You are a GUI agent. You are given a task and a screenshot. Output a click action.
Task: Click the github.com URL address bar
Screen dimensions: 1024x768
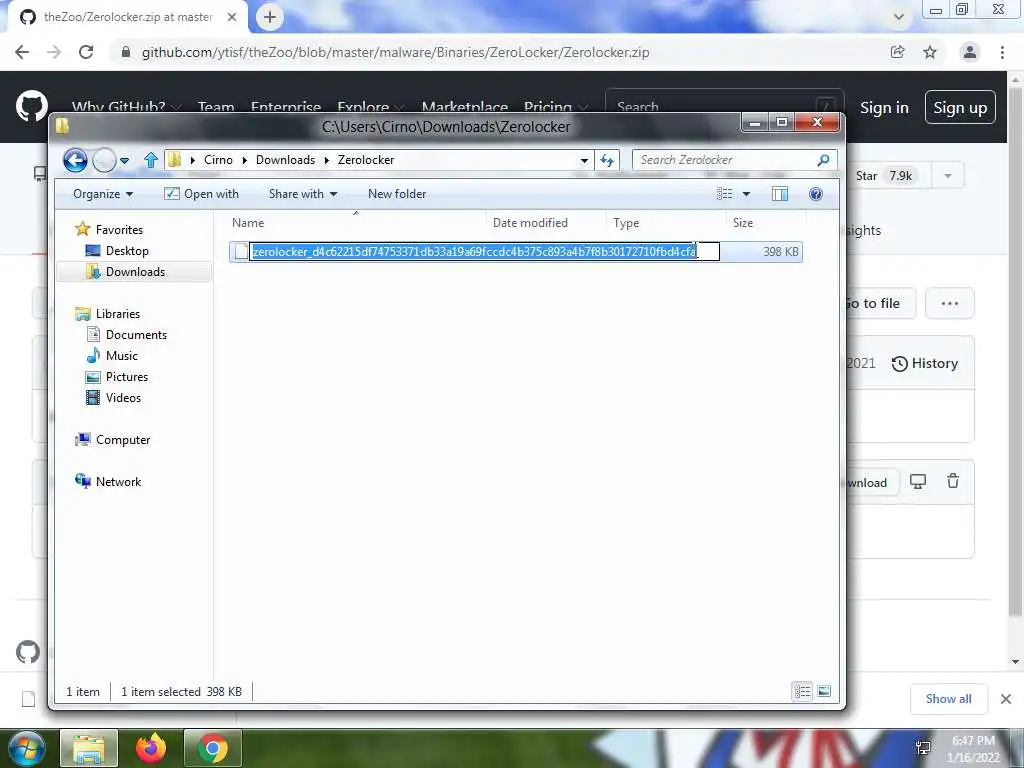[x=395, y=52]
